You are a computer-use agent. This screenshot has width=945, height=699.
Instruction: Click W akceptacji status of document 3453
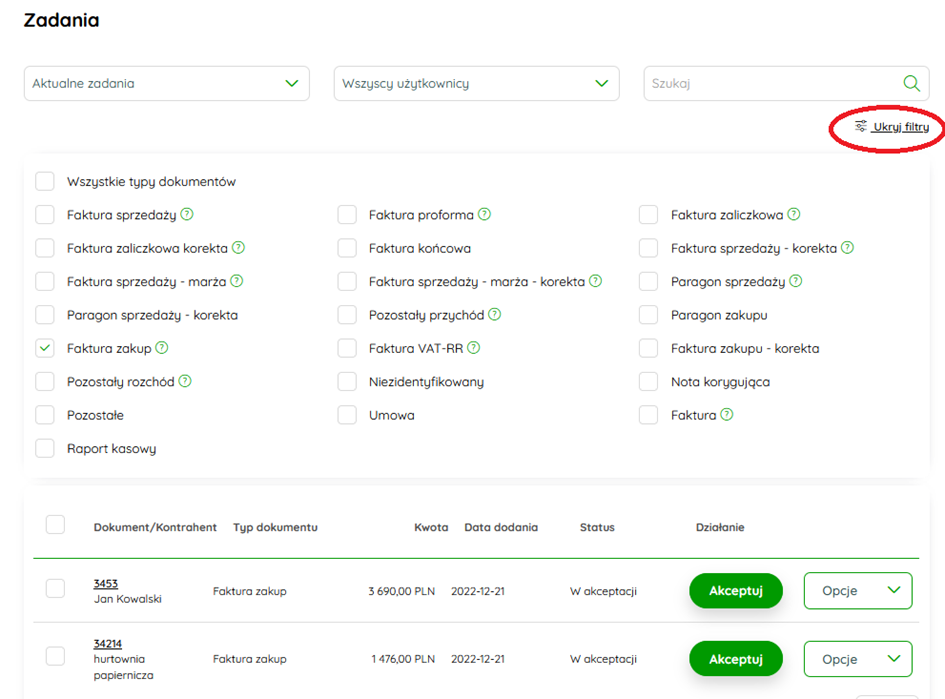[x=603, y=591]
